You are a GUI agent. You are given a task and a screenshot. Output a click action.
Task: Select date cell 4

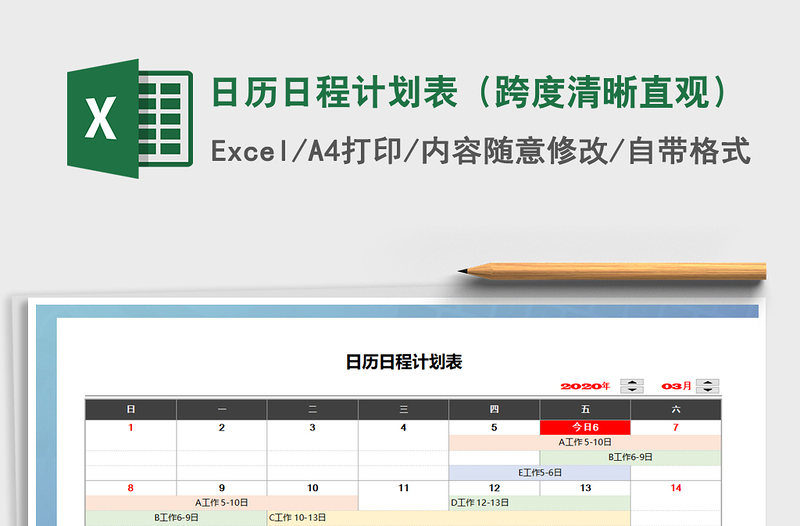pyautogui.click(x=404, y=428)
